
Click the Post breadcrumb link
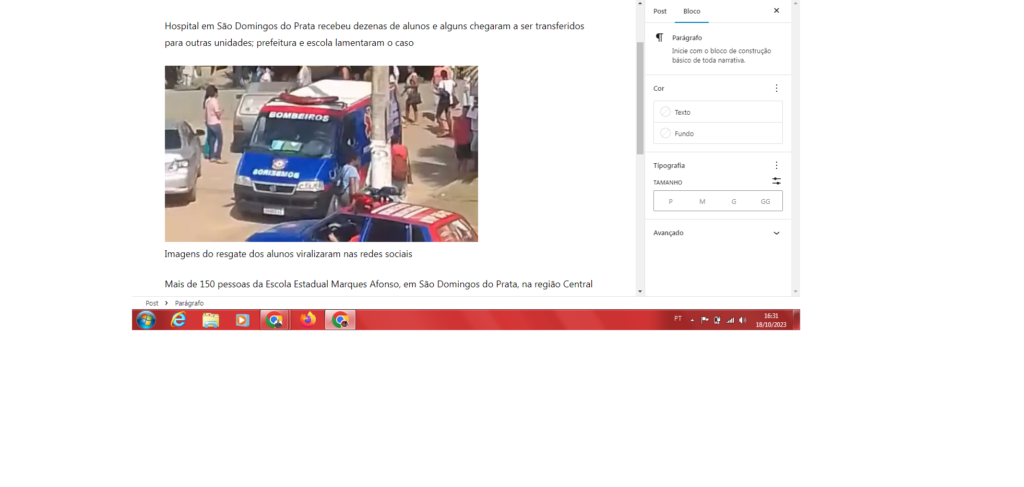click(152, 302)
